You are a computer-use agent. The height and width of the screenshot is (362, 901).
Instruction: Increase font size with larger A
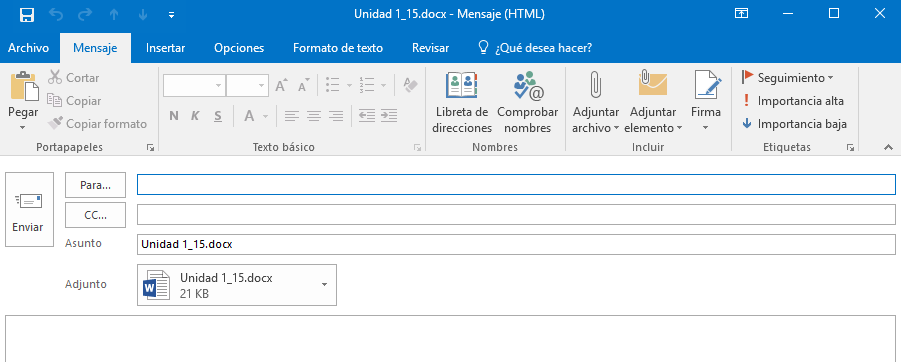pos(282,86)
